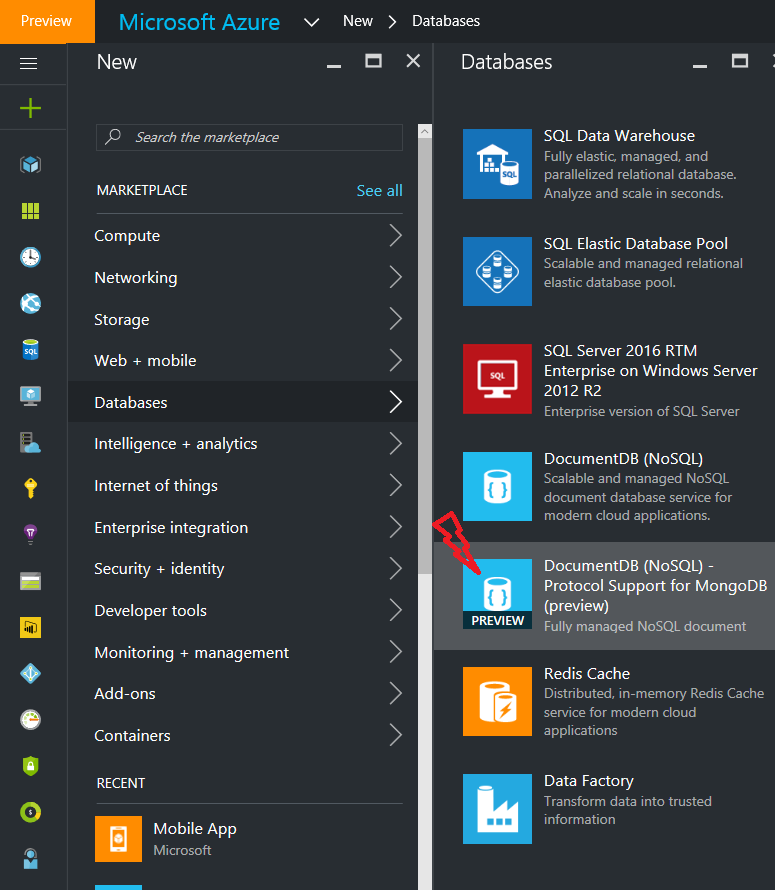Select the Databases marketplace category
This screenshot has width=775, height=890.
[x=243, y=402]
